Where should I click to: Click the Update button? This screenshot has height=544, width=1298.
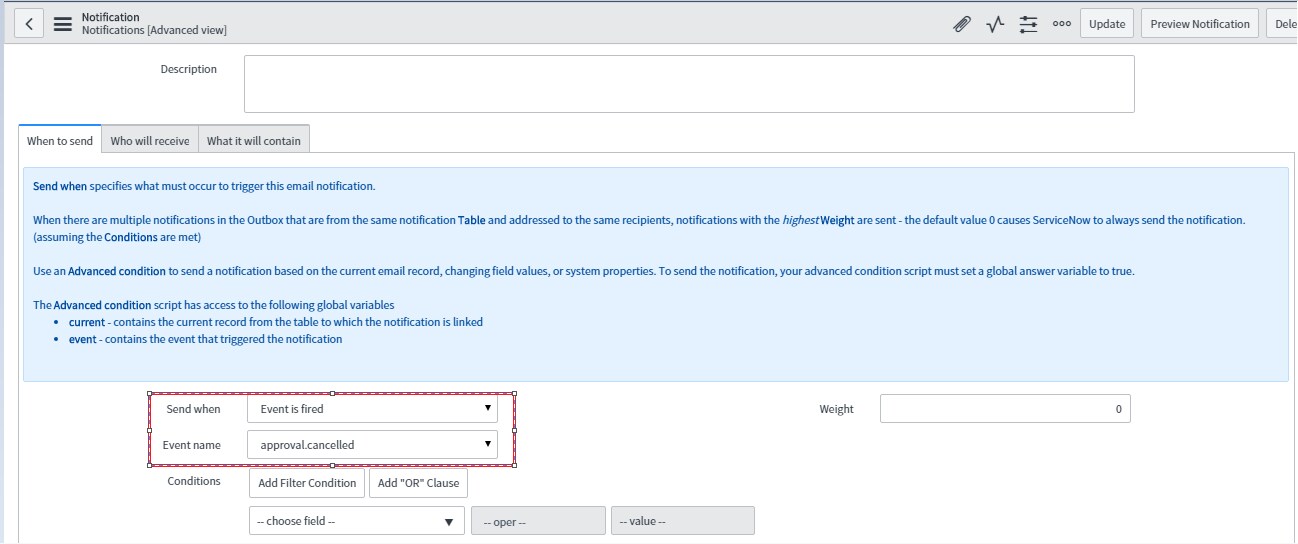click(1106, 24)
